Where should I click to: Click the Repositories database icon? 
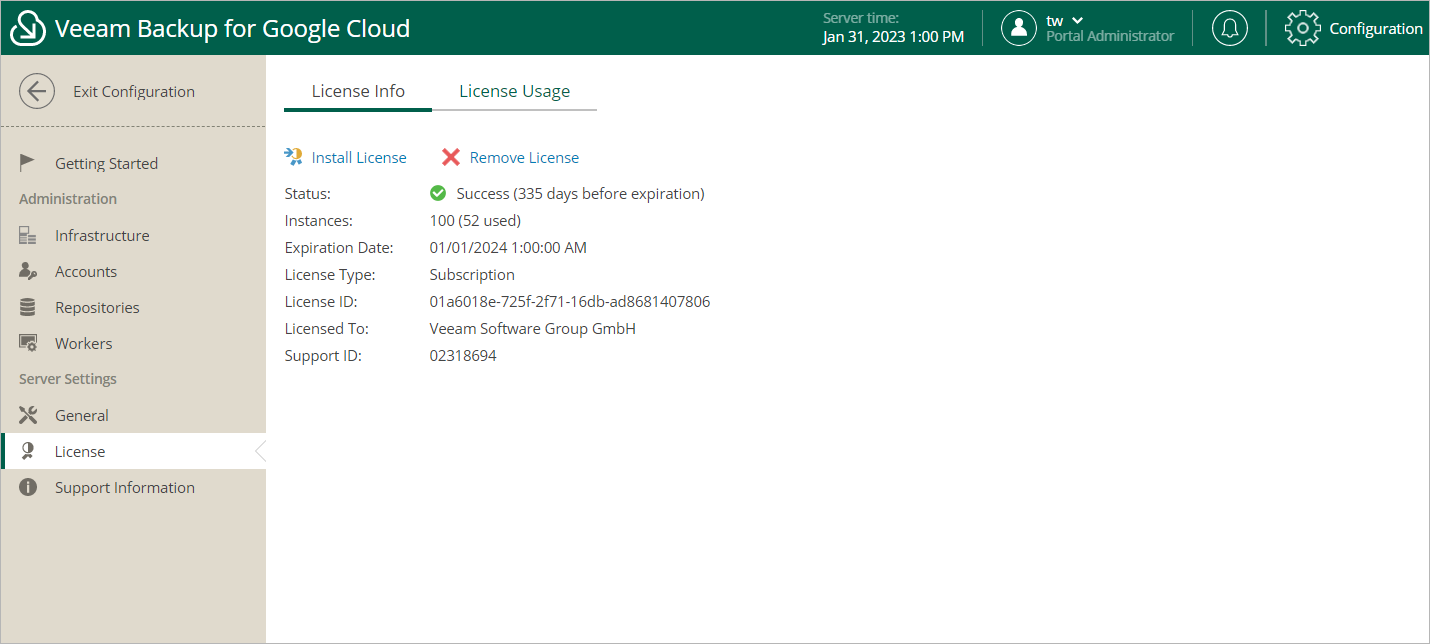(x=28, y=307)
